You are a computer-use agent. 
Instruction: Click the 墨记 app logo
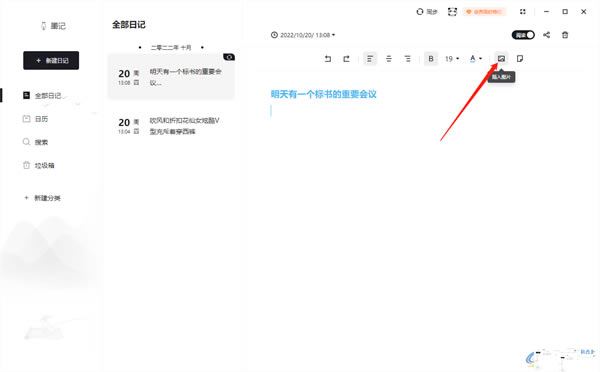click(53, 26)
